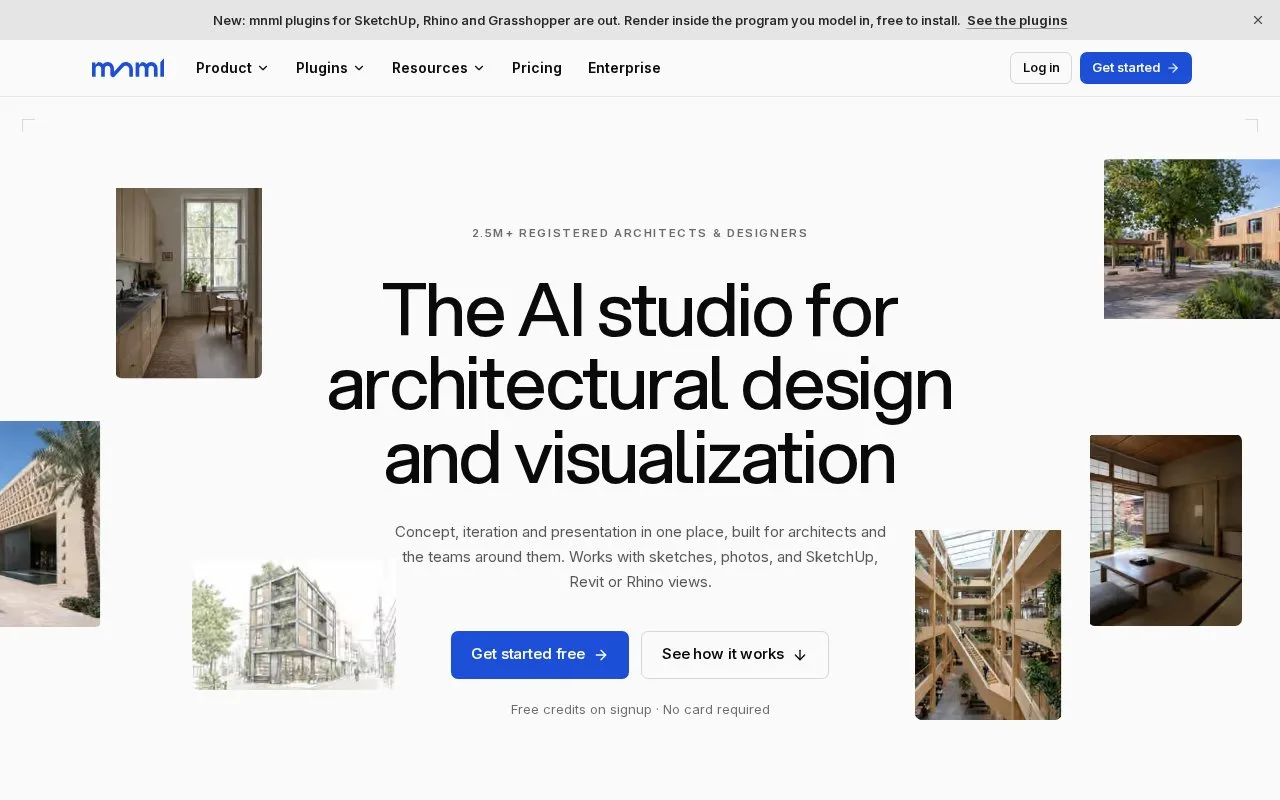Click Get started in the navigation bar
The image size is (1280, 800).
[1136, 68]
